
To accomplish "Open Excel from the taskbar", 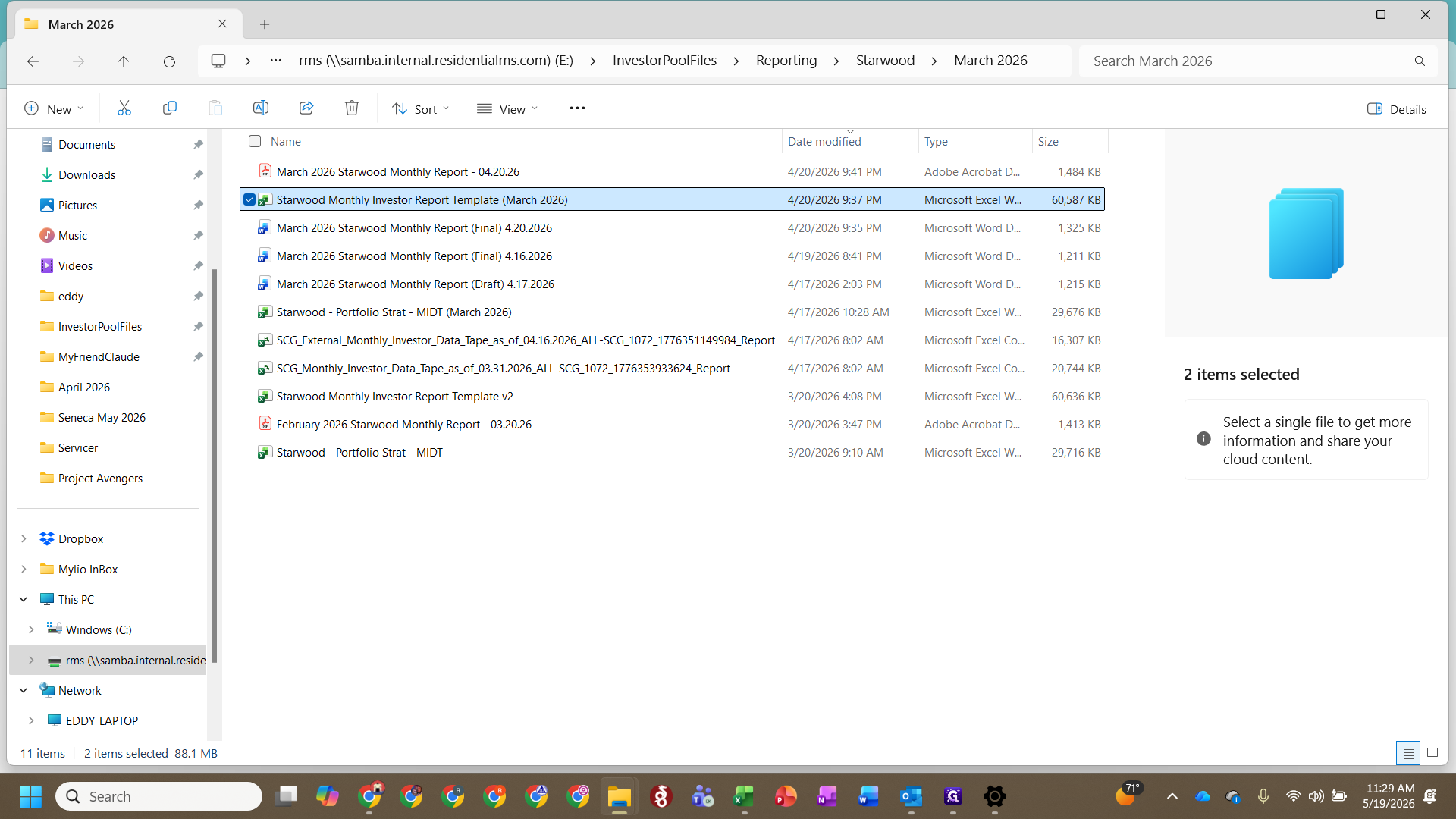I will pyautogui.click(x=744, y=796).
